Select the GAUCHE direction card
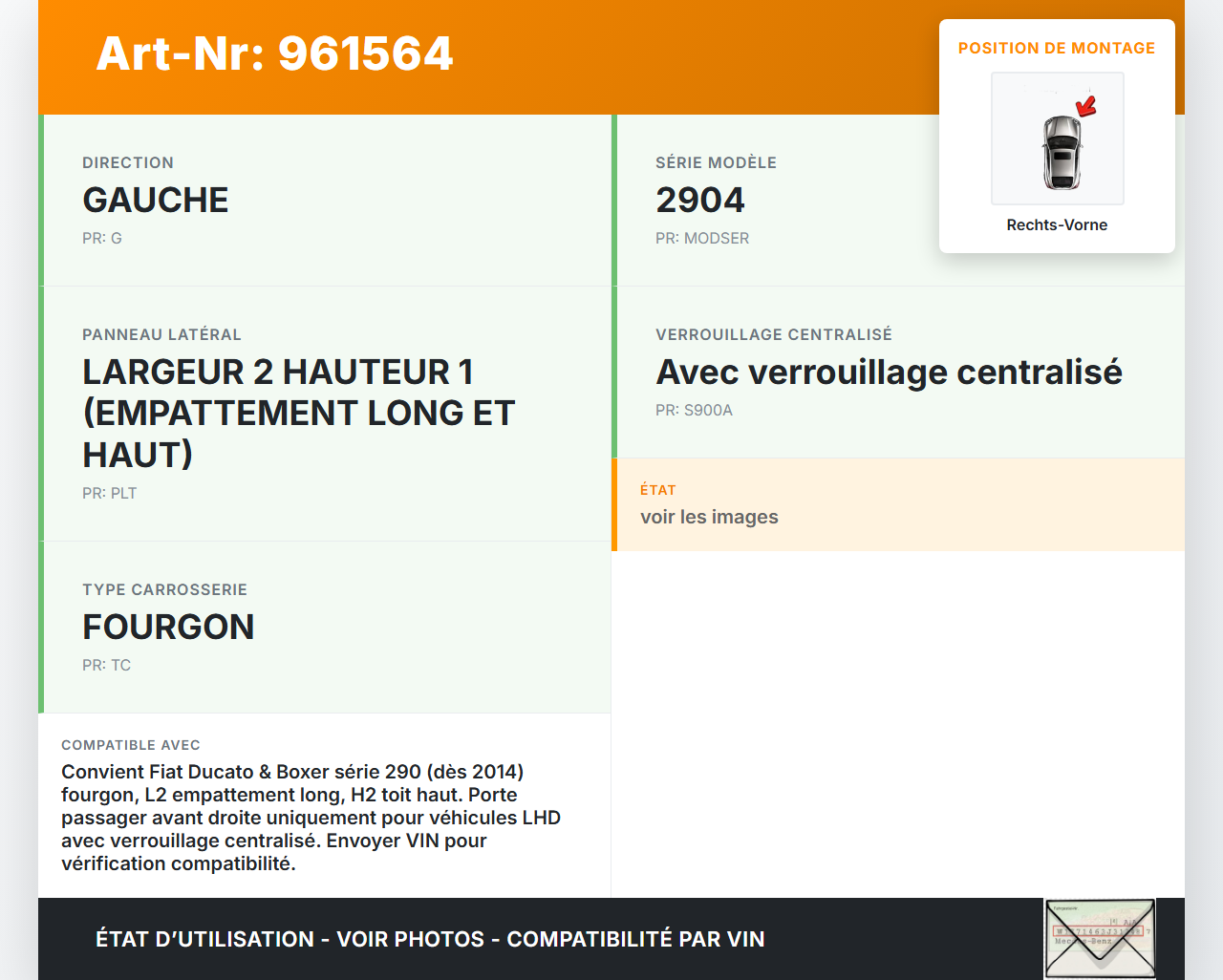This screenshot has height=980, width=1223. coord(325,200)
